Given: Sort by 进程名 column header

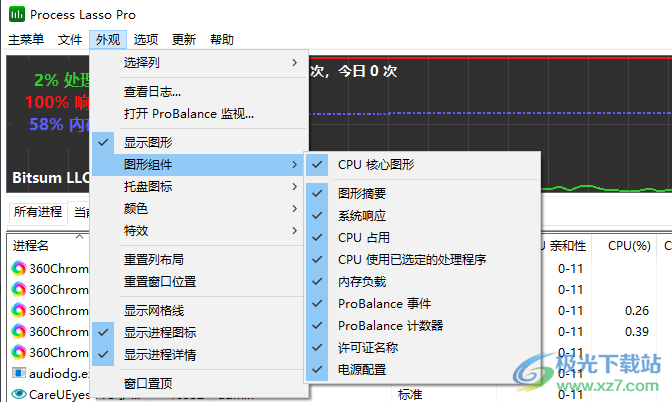Looking at the screenshot, I should 31,246.
